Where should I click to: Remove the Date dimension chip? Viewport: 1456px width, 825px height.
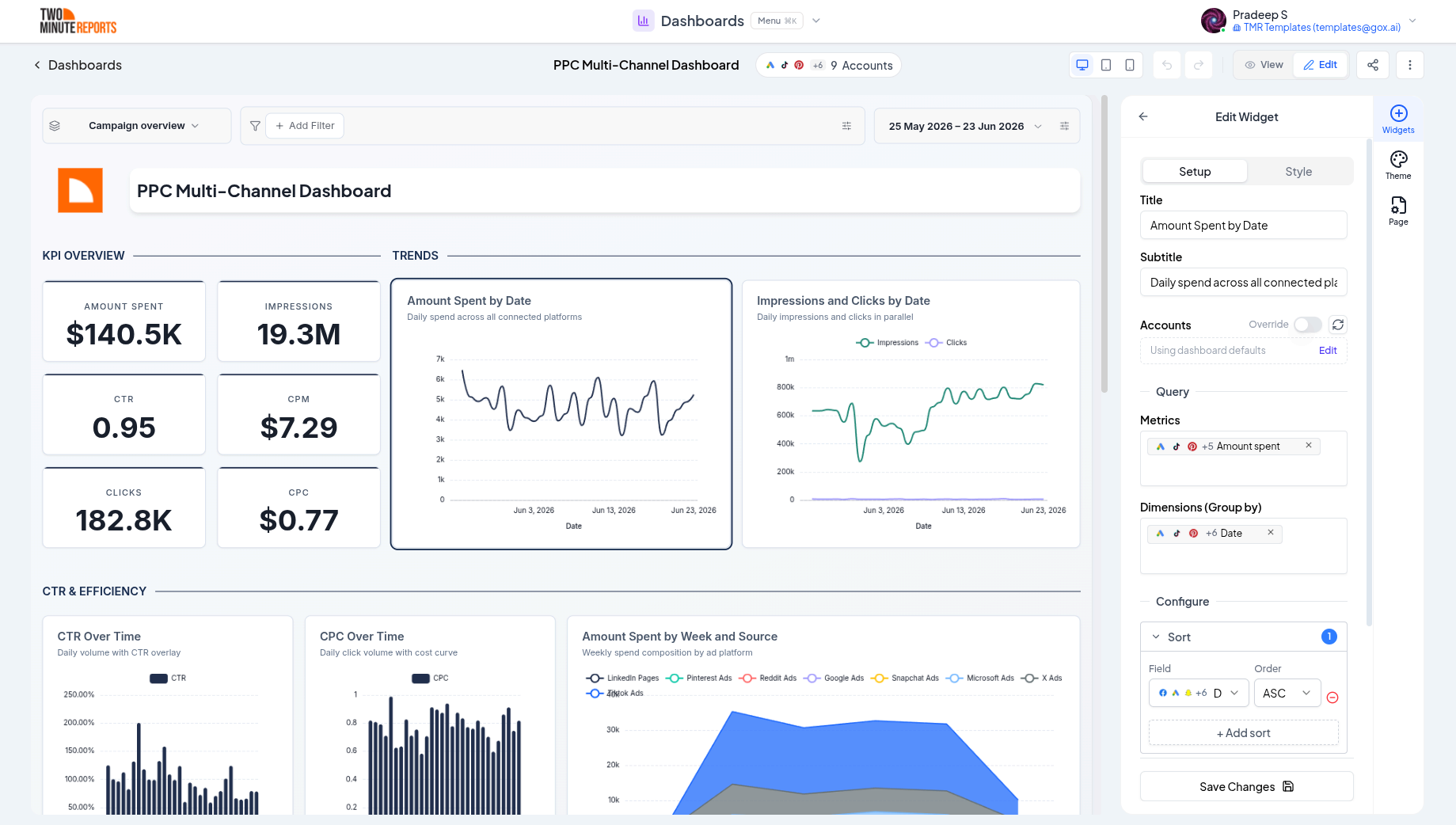pos(1271,533)
